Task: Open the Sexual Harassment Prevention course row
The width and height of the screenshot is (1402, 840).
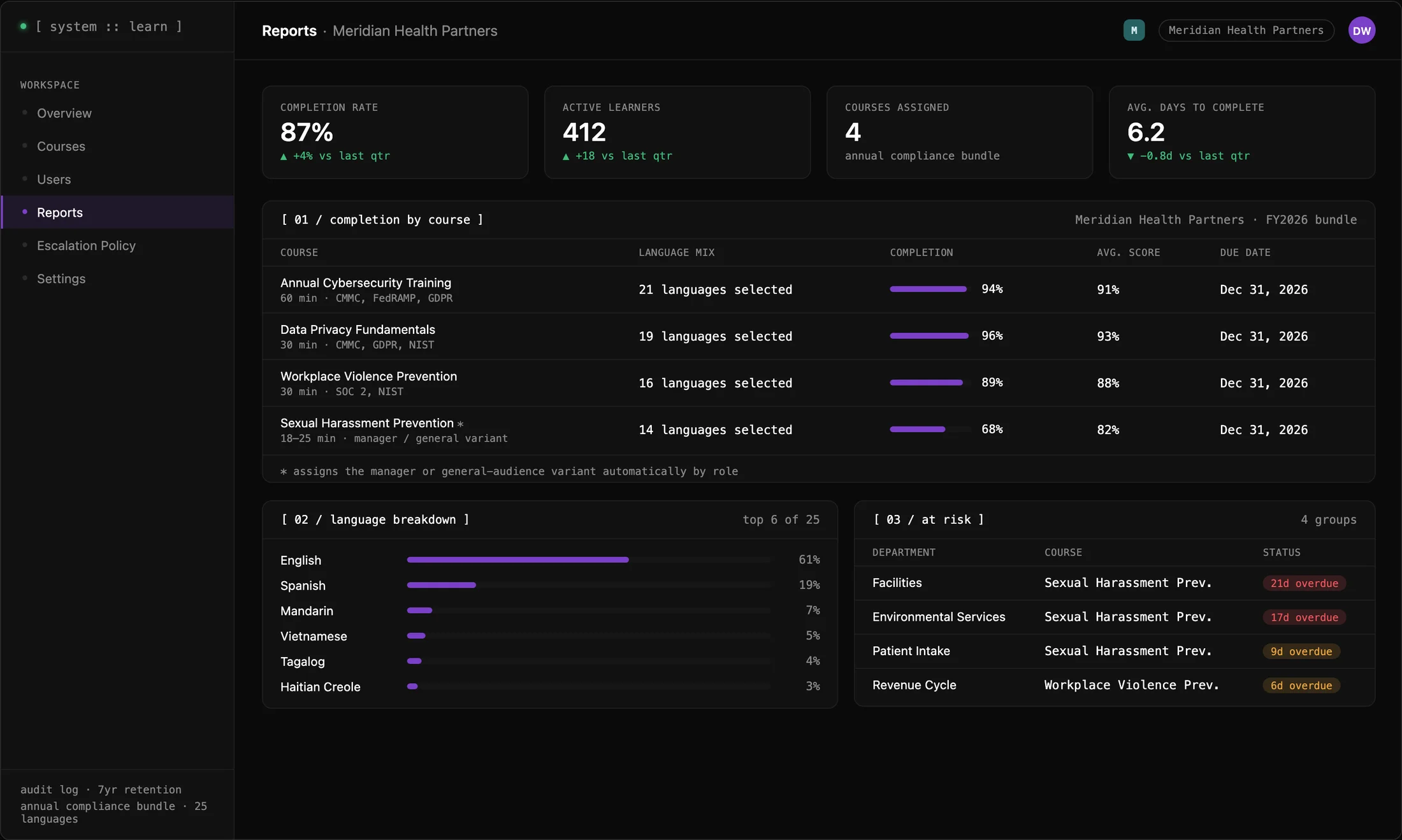Action: tap(818, 430)
